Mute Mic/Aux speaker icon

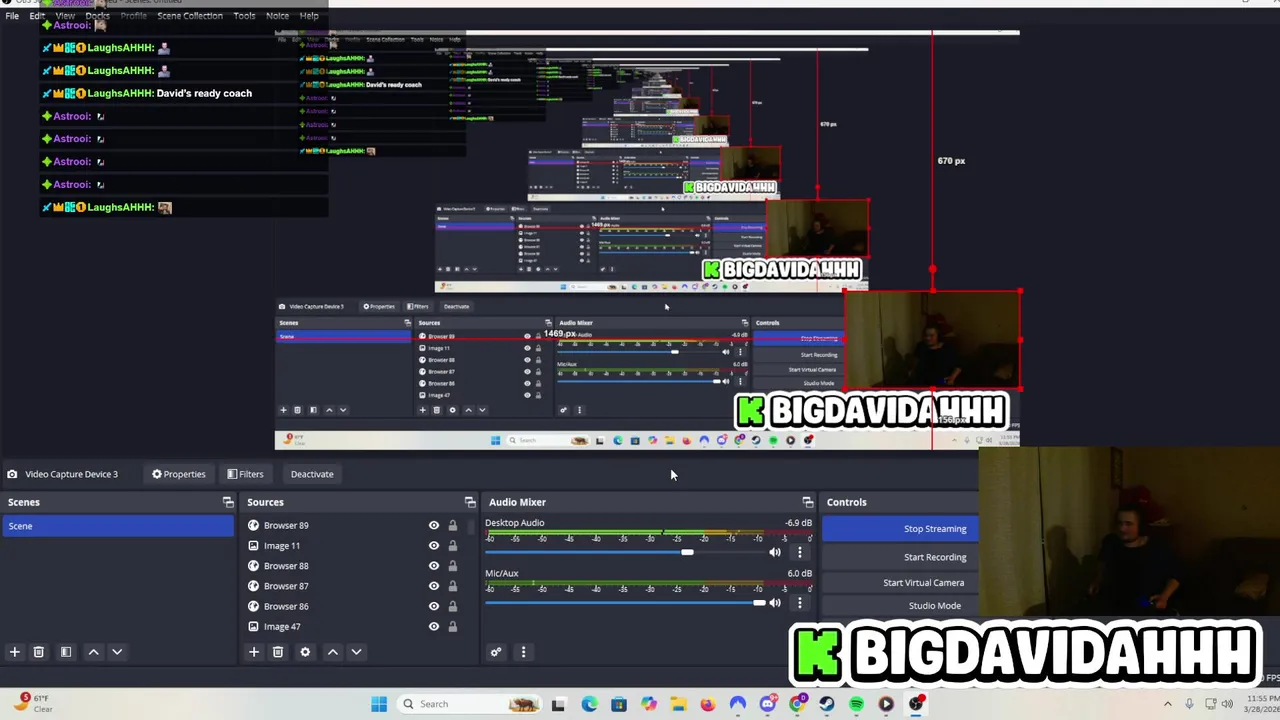tap(775, 602)
